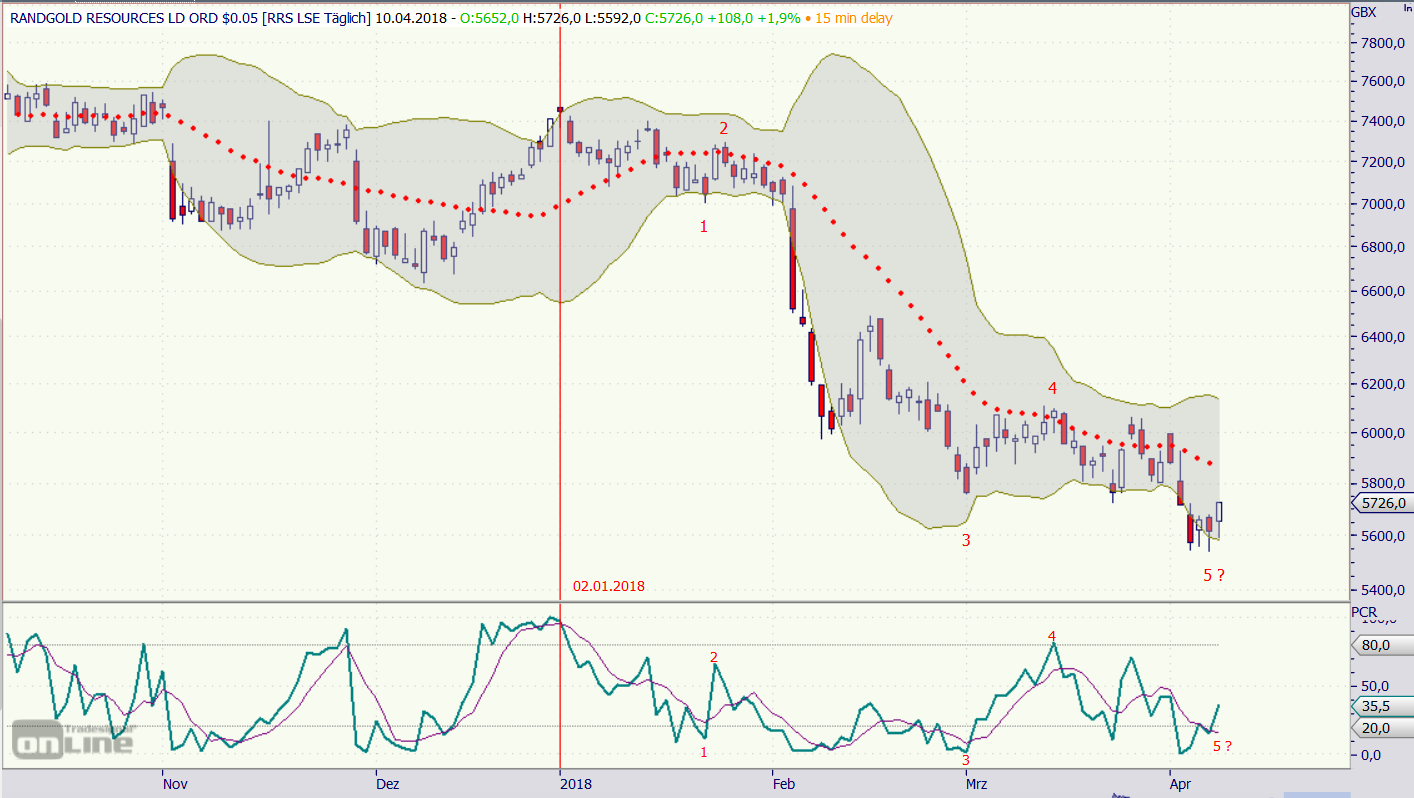Click the 20,0 level marker on PCR axis
The height and width of the screenshot is (798, 1414).
(1381, 728)
